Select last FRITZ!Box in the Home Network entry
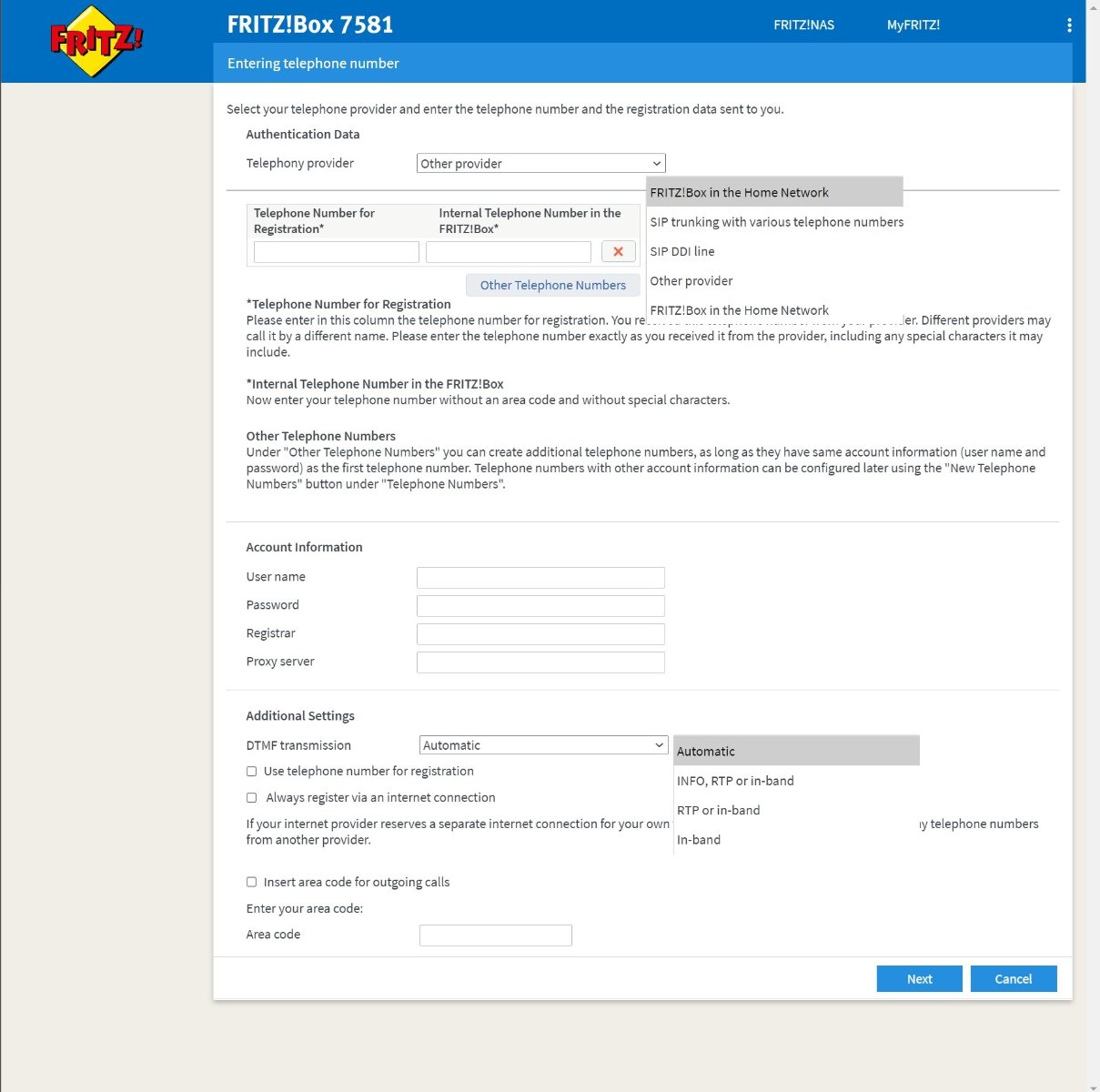The image size is (1100, 1092). click(x=774, y=309)
